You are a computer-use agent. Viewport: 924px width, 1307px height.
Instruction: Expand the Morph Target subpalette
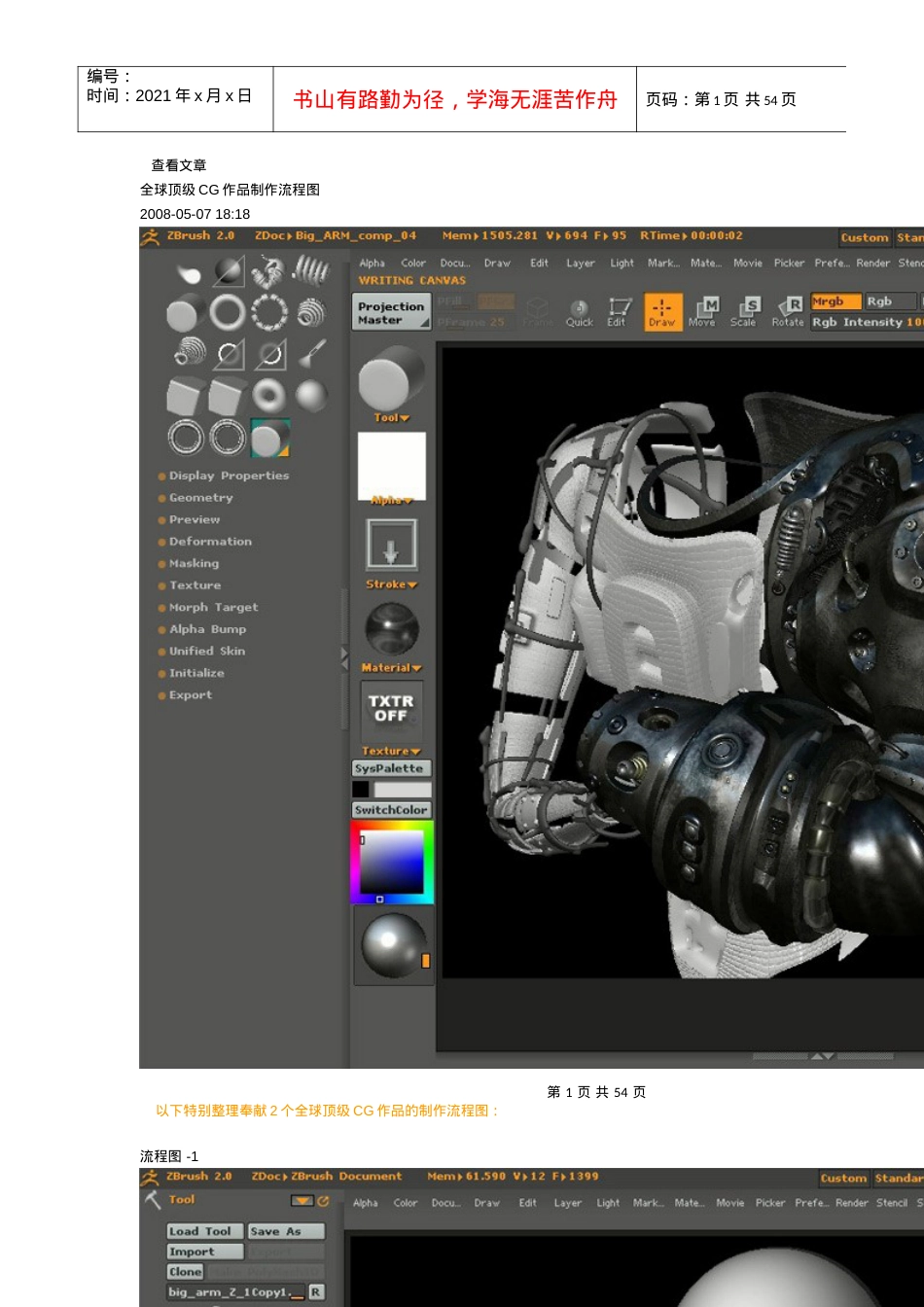click(213, 608)
